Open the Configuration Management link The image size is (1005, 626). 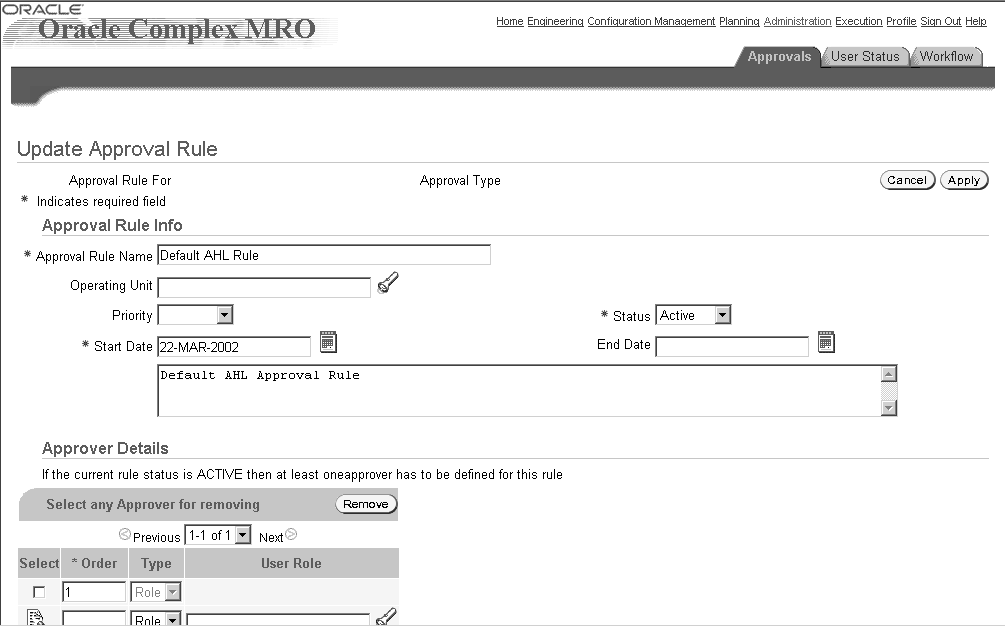pos(651,21)
